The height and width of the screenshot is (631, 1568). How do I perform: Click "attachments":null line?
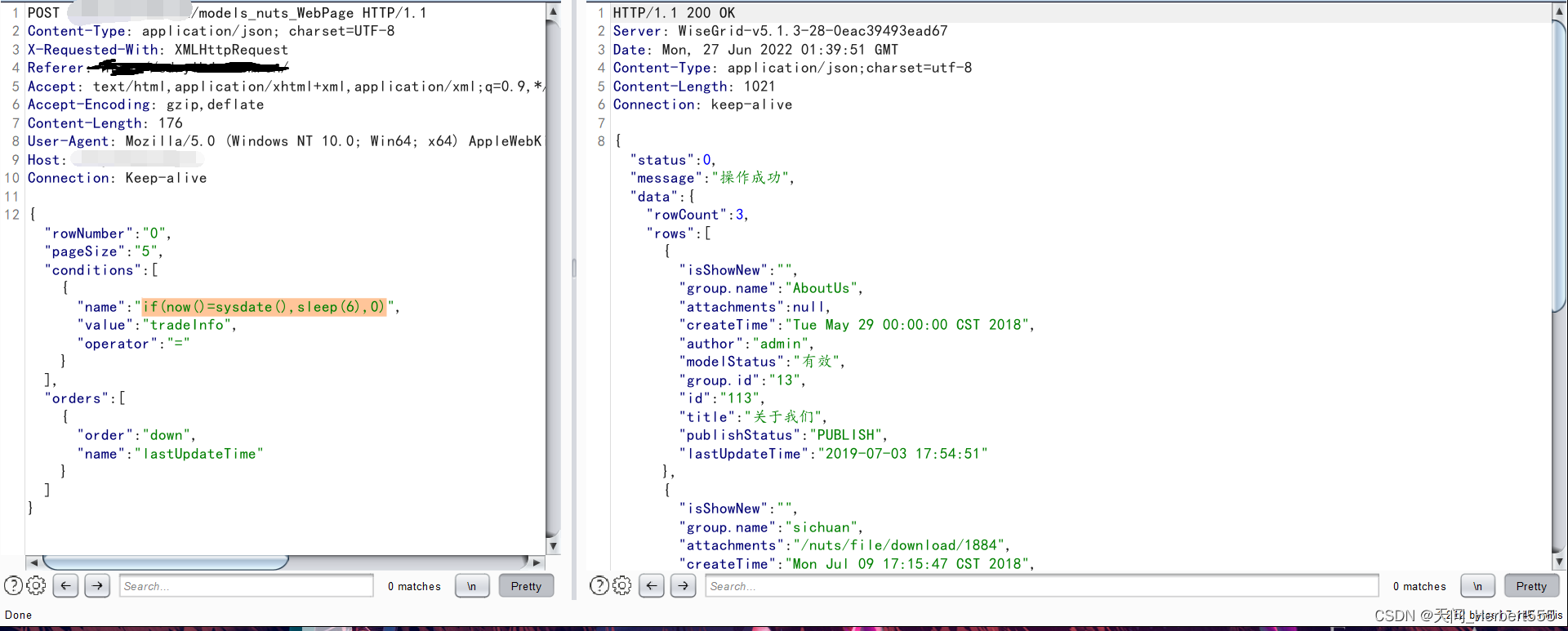coord(755,307)
